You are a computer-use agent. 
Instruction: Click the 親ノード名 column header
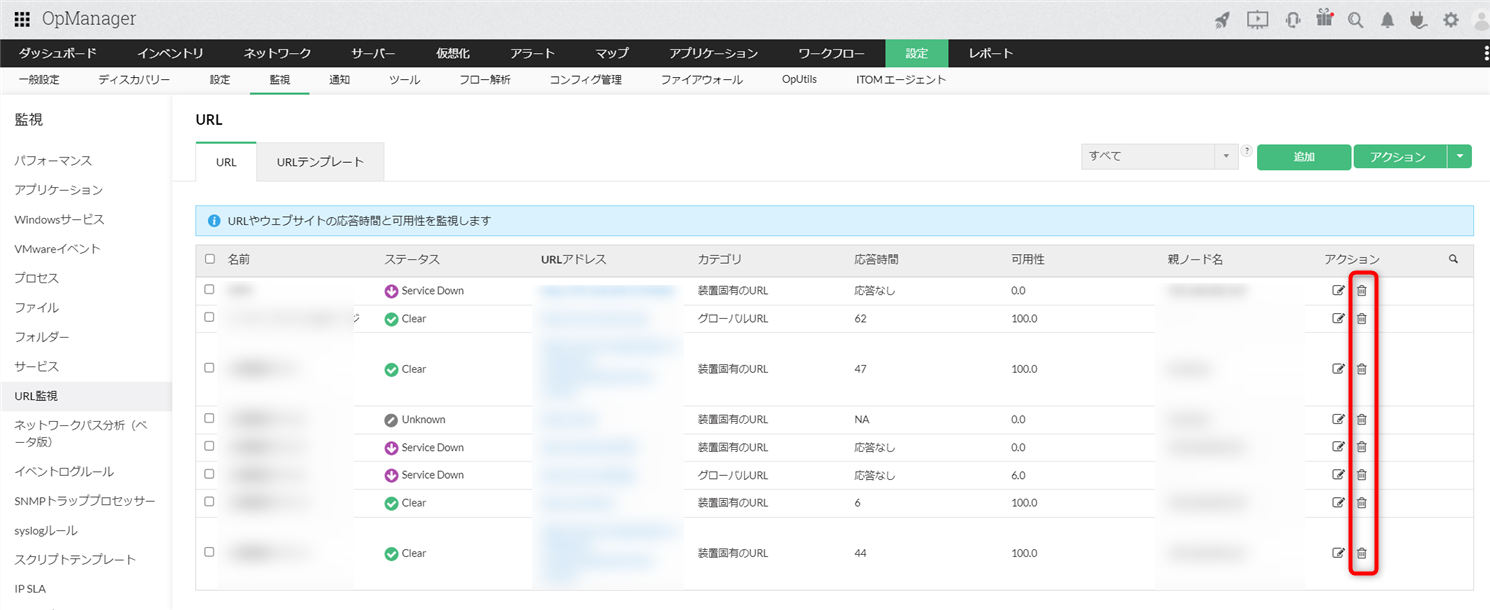click(1196, 260)
